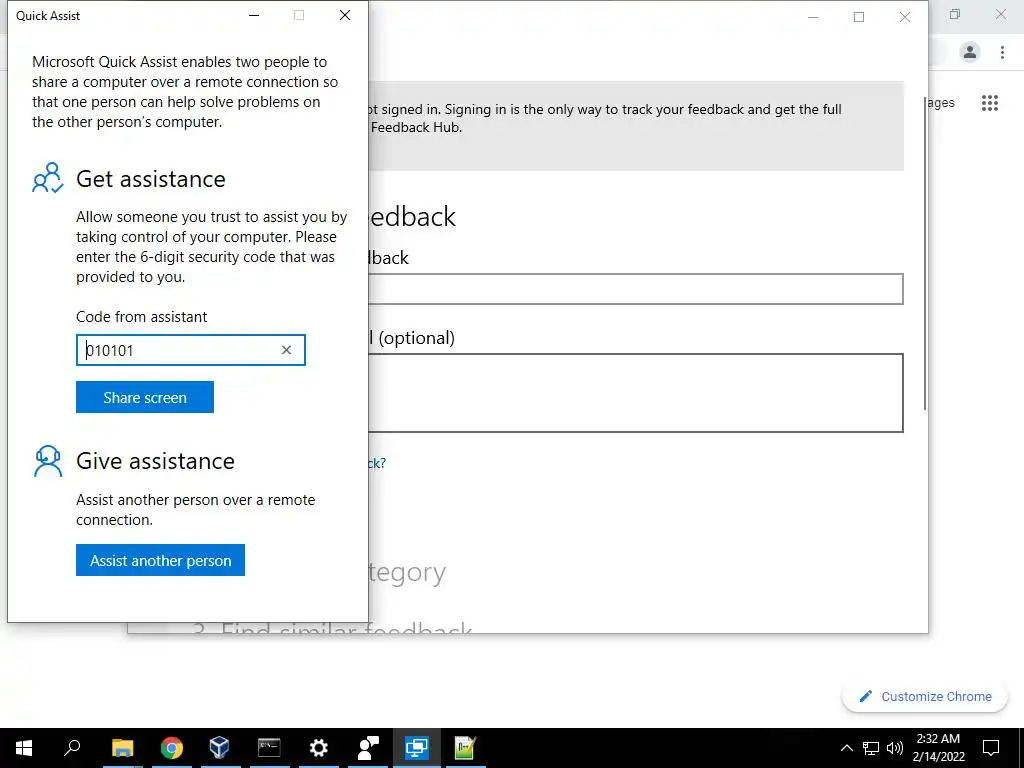Open Command Prompt from taskbar
1024x768 pixels.
tap(269, 748)
